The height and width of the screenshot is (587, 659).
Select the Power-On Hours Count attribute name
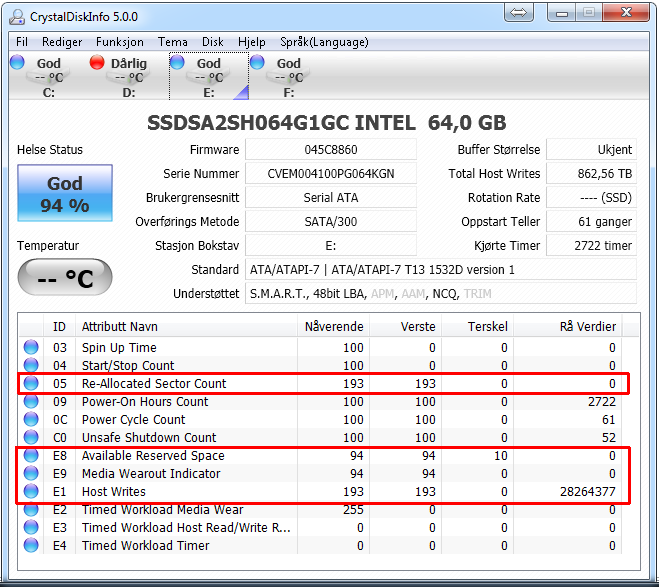pyautogui.click(x=145, y=402)
